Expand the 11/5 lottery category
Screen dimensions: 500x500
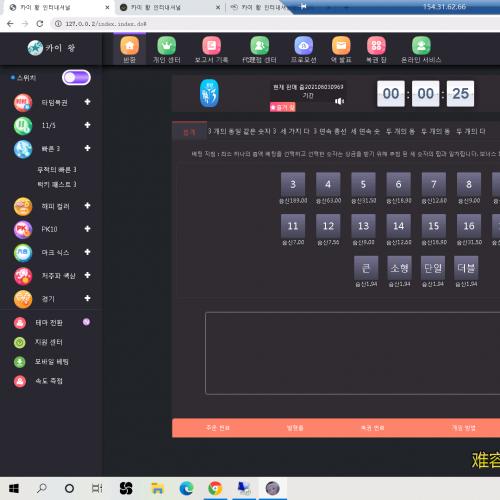87,125
